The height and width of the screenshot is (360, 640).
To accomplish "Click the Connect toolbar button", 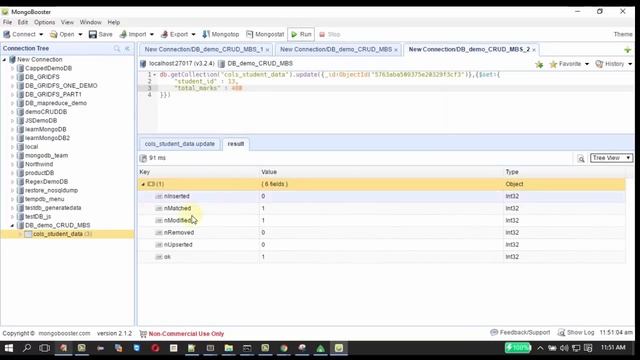I will pos(19,34).
